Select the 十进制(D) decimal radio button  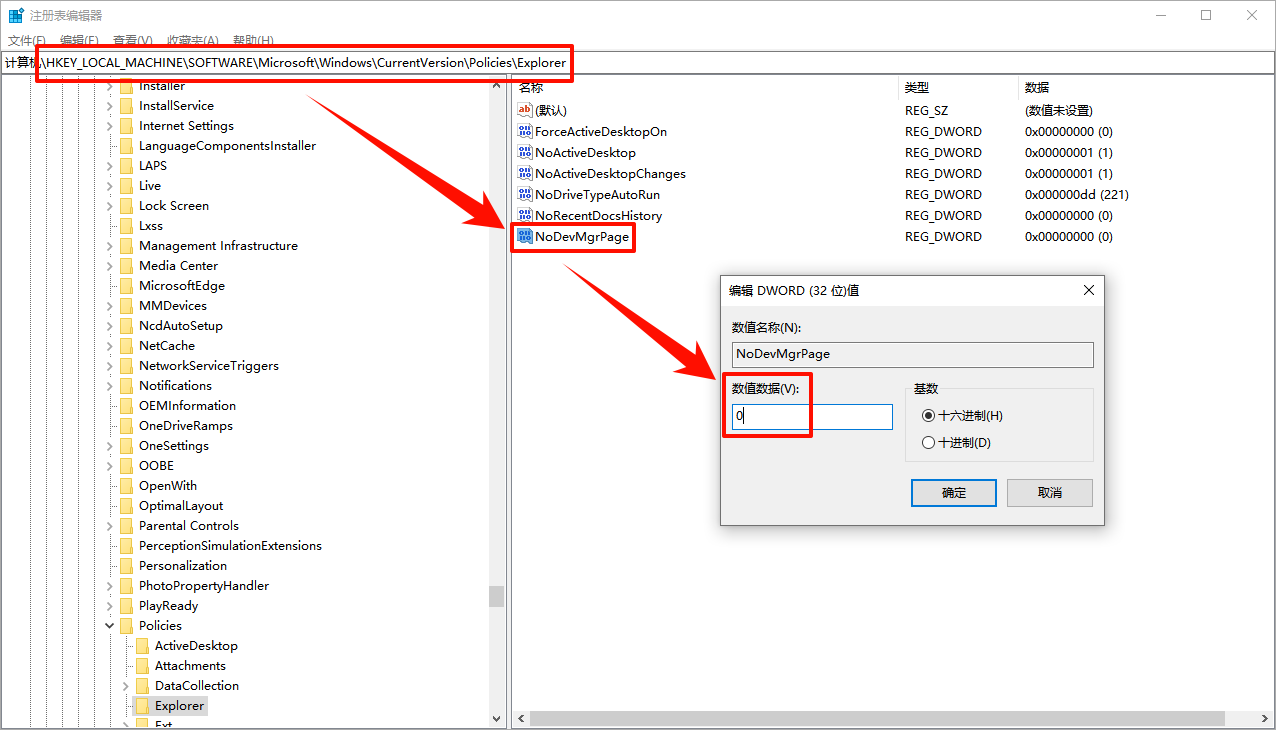[x=929, y=442]
